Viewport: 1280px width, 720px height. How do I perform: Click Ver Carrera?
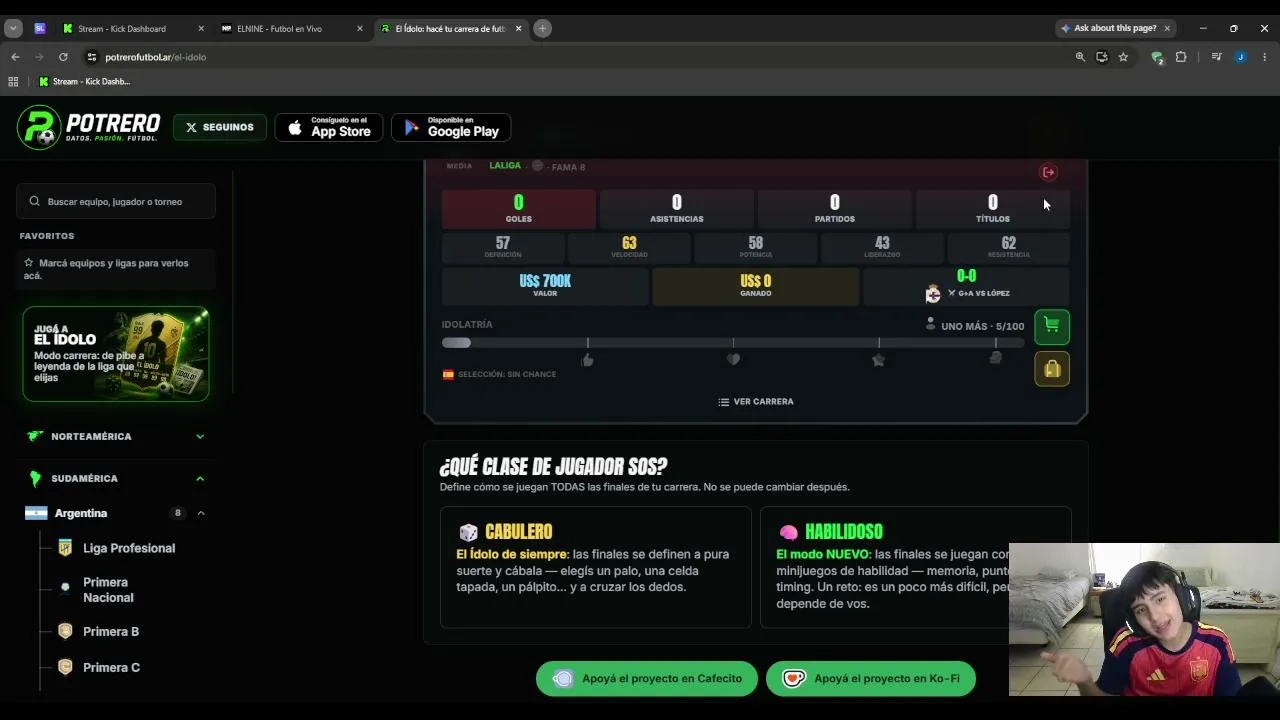click(x=756, y=402)
